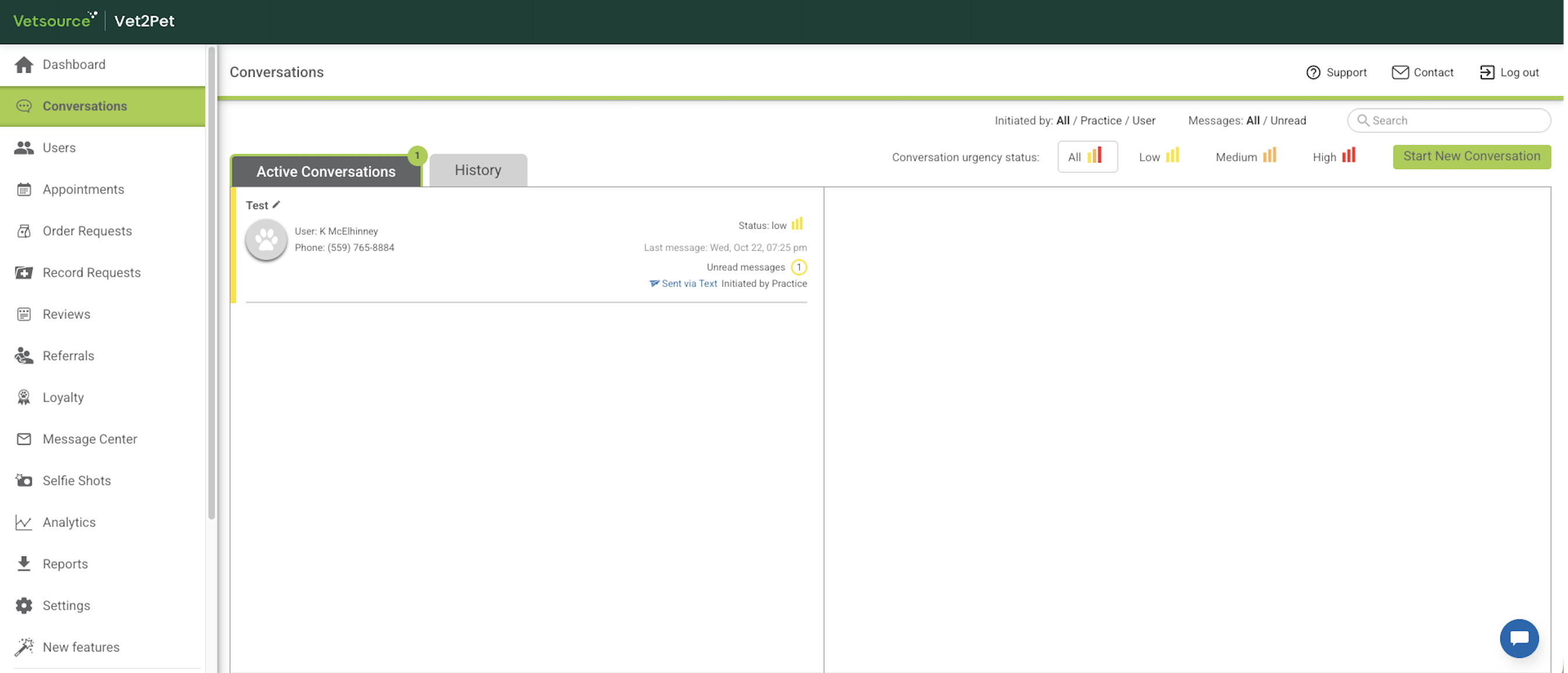
Task: Show only Unread messages
Action: 1287,121
